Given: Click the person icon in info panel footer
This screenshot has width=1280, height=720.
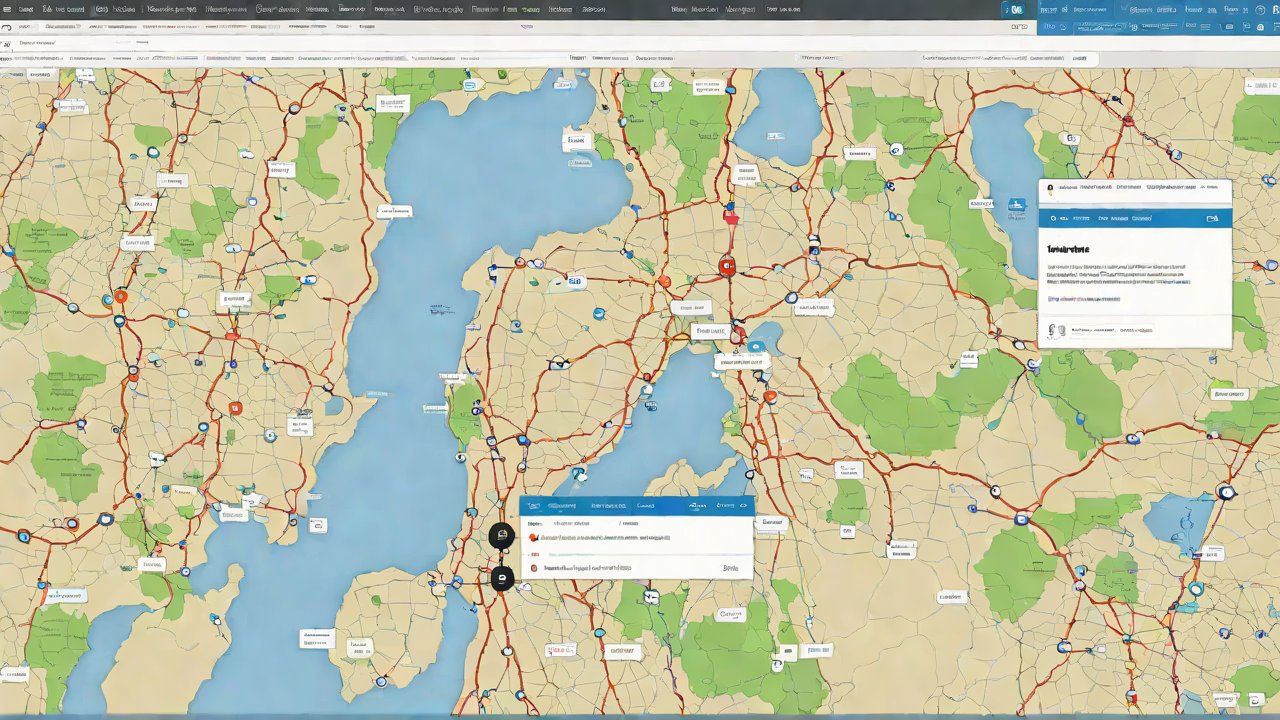Looking at the screenshot, I should (1053, 330).
